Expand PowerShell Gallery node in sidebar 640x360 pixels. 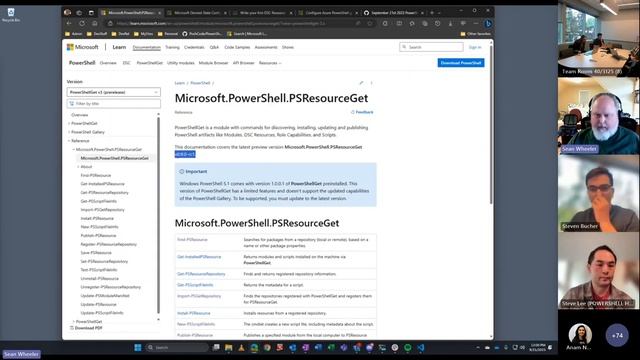(x=69, y=132)
